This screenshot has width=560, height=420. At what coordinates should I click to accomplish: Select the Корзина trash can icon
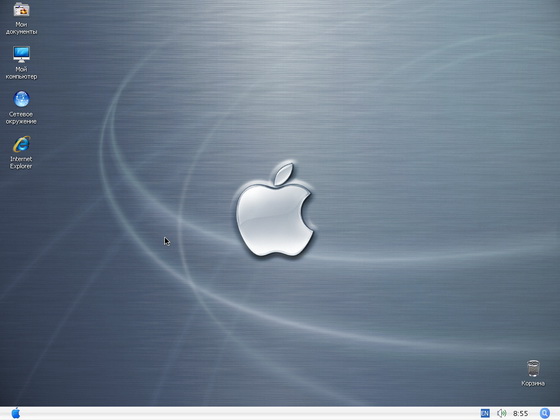pyautogui.click(x=533, y=368)
